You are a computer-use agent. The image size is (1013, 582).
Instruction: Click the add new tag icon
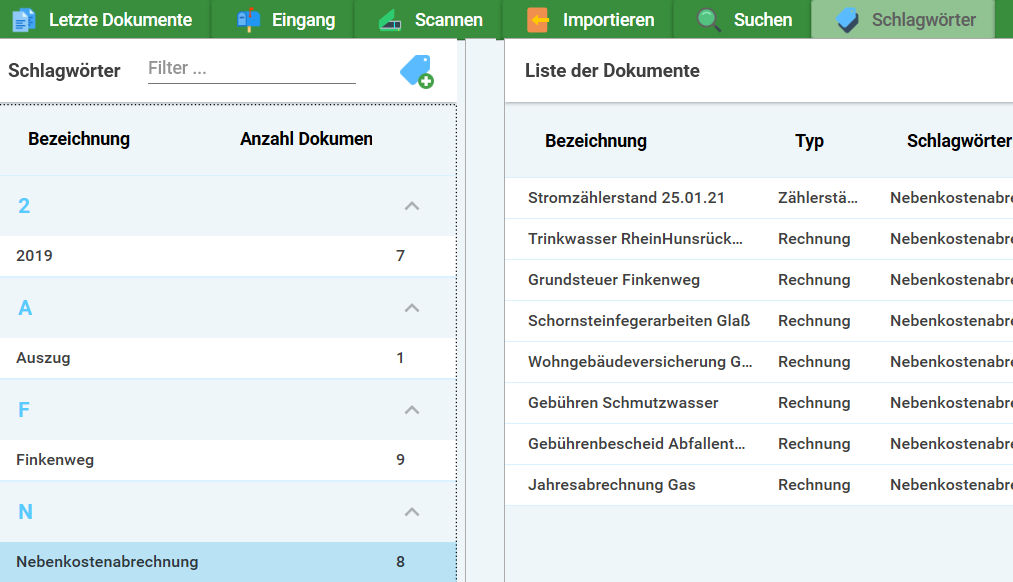coord(416,72)
